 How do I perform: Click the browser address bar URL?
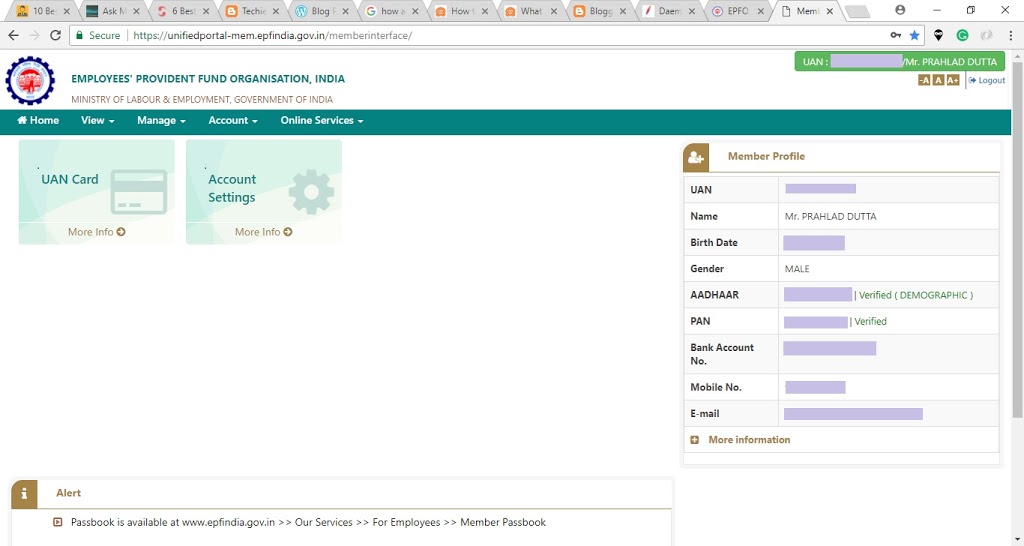coord(272,35)
